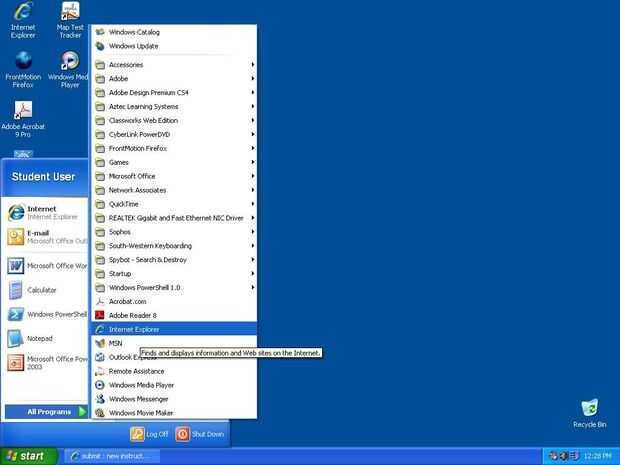
Task: Click the Student User name header
Action: (x=43, y=177)
